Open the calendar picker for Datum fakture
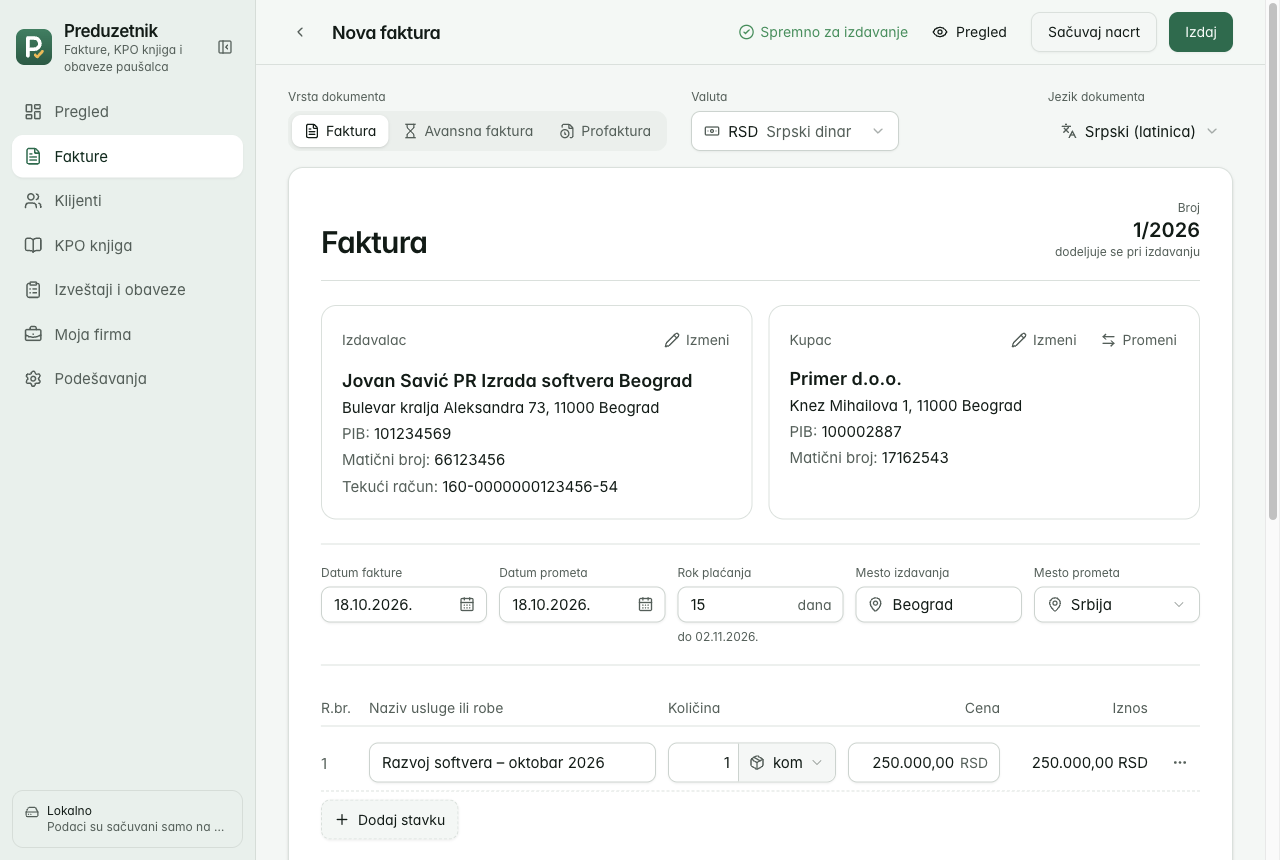Image resolution: width=1280 pixels, height=860 pixels. pyautogui.click(x=467, y=604)
